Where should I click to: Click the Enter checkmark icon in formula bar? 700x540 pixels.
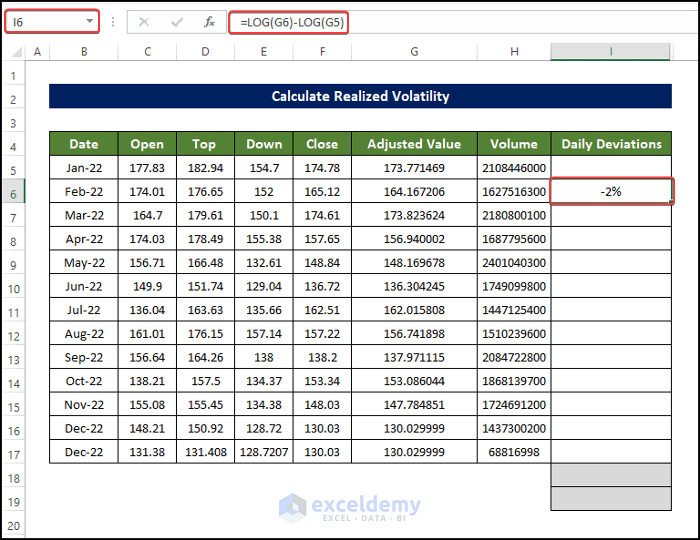point(177,22)
